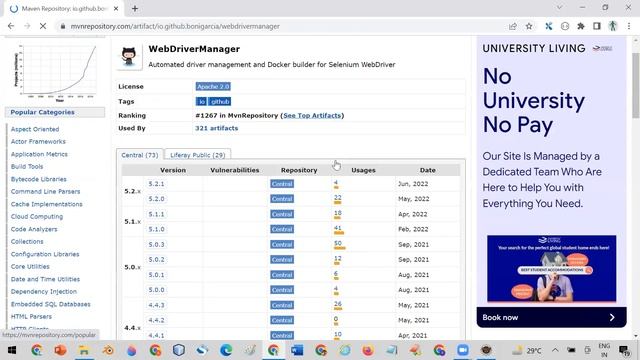Open version 5.1.1

click(156, 214)
